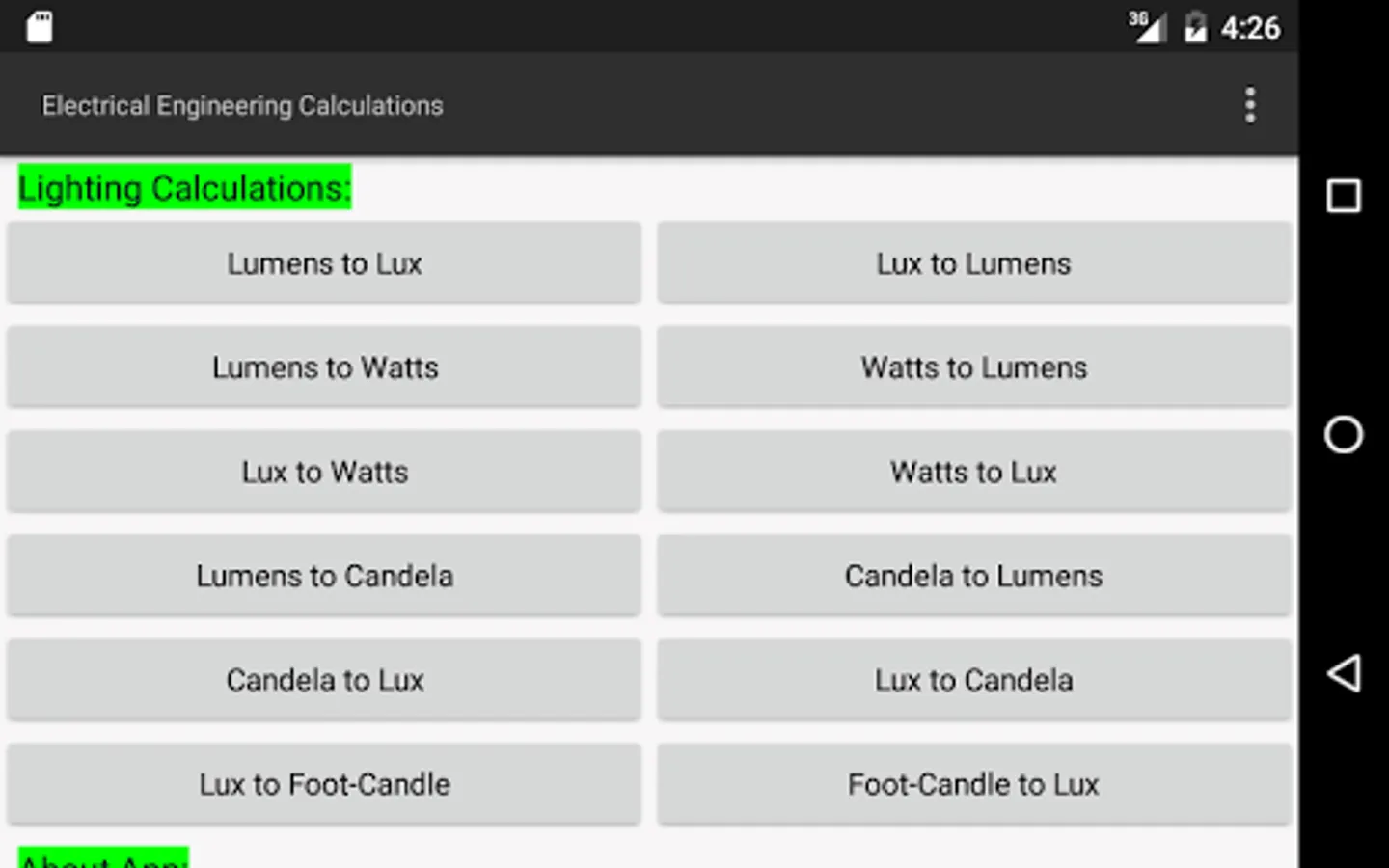Launch Lumens to Candela calculation

pos(324,576)
